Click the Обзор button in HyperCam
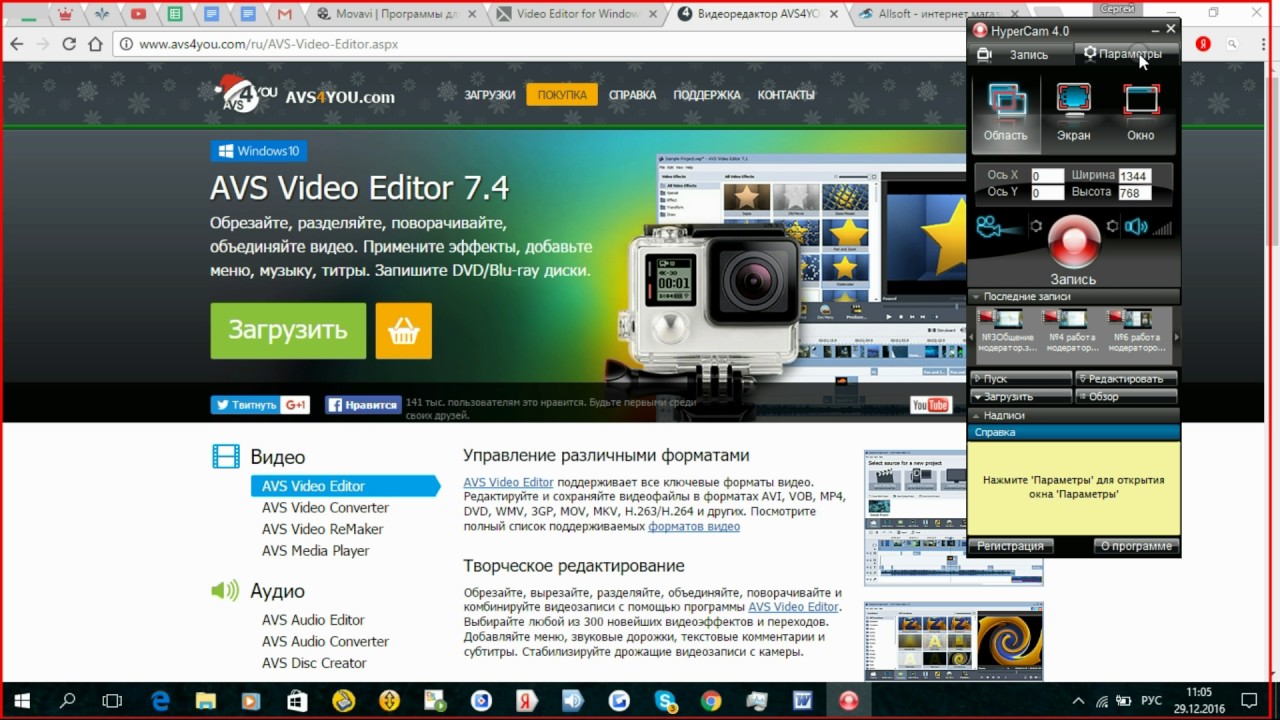 click(x=1126, y=397)
